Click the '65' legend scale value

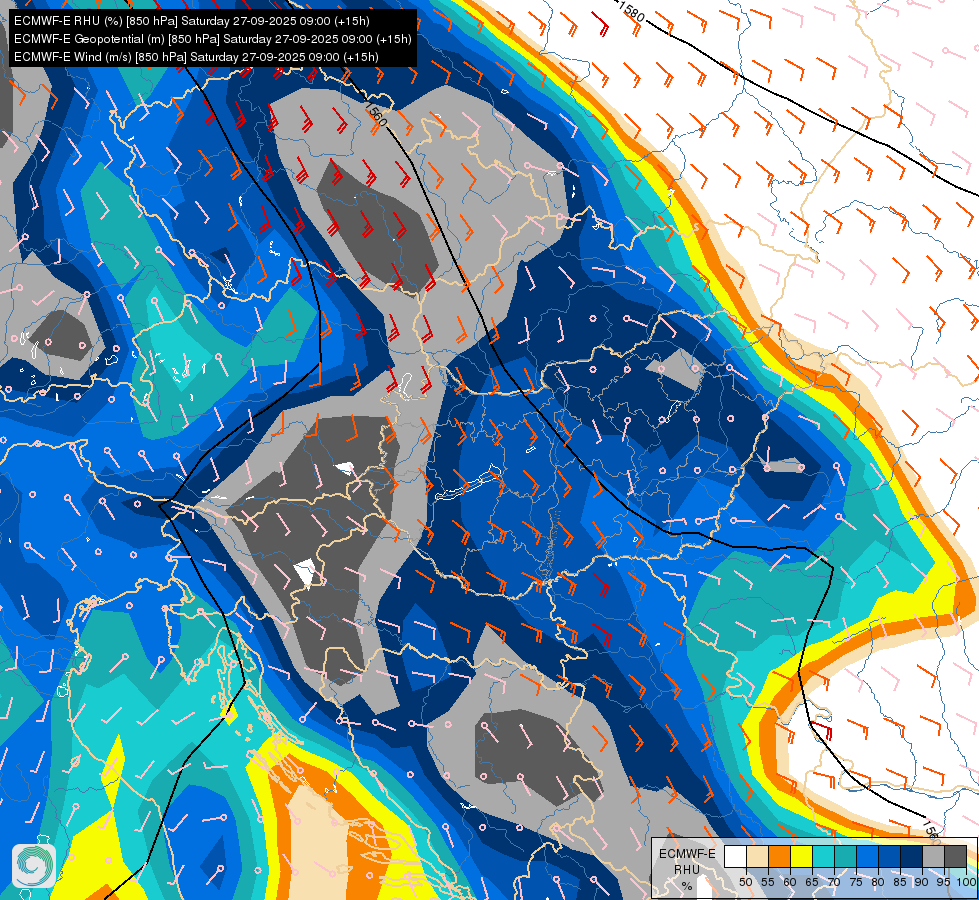[812, 882]
